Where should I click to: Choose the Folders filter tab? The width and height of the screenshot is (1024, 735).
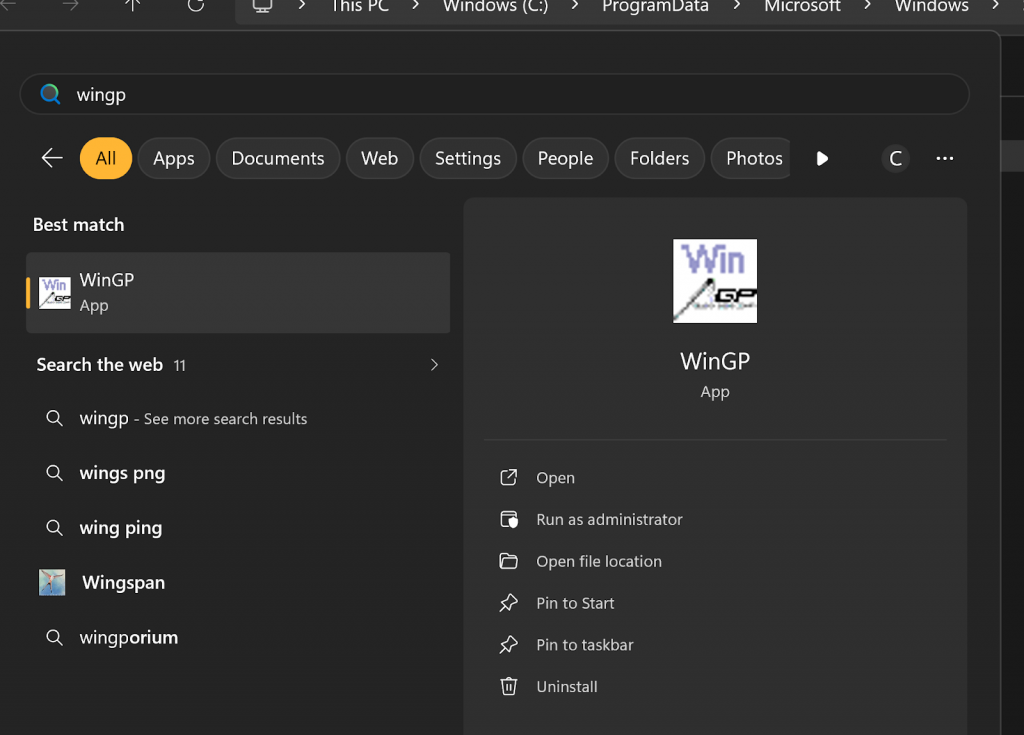click(x=659, y=158)
